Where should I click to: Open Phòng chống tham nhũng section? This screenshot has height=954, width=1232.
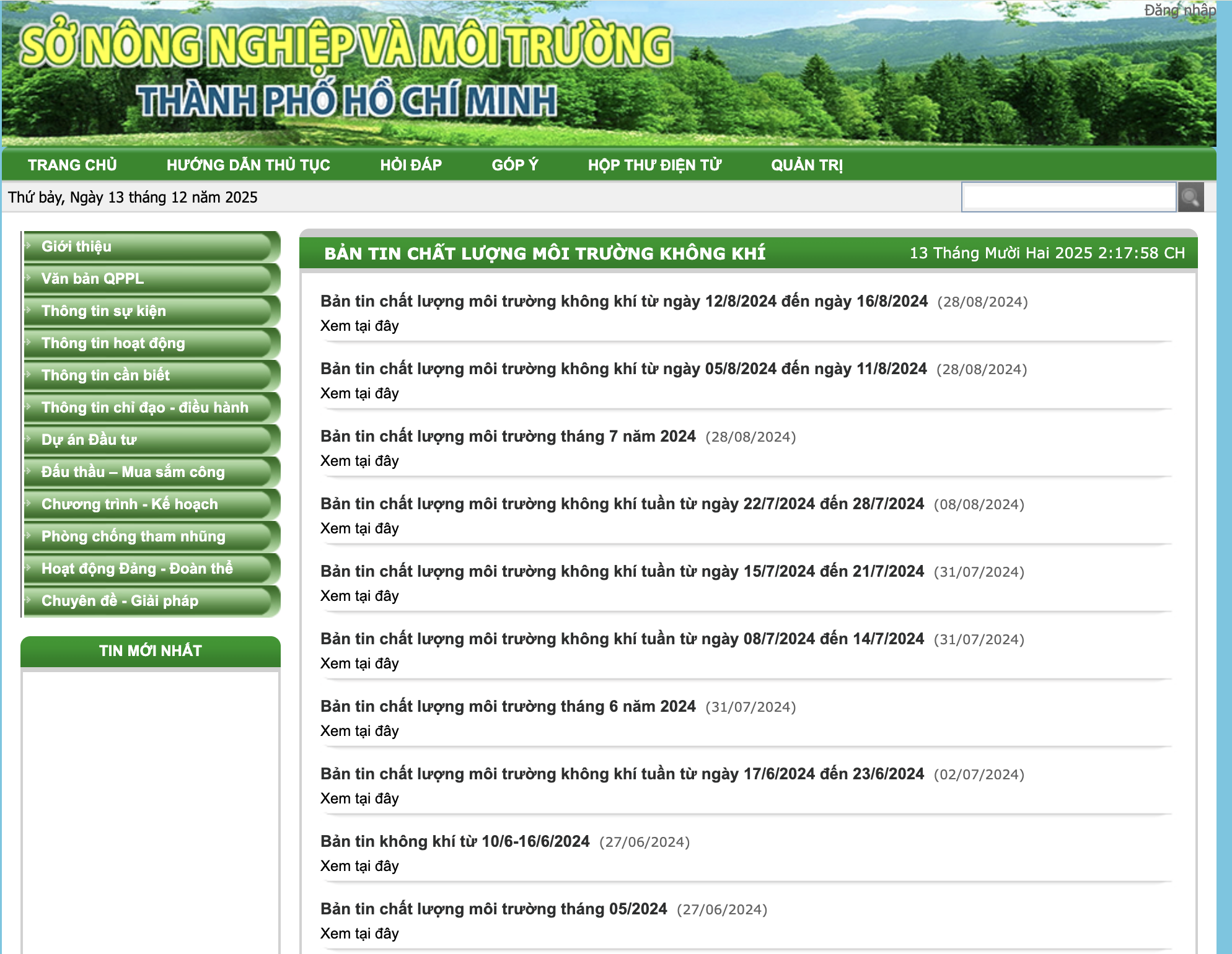tap(133, 536)
